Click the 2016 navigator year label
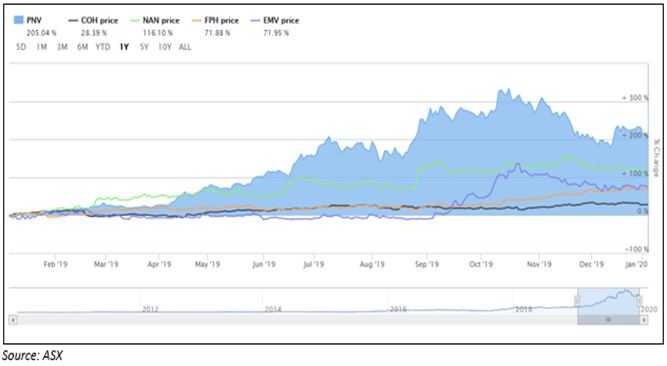 [398, 309]
